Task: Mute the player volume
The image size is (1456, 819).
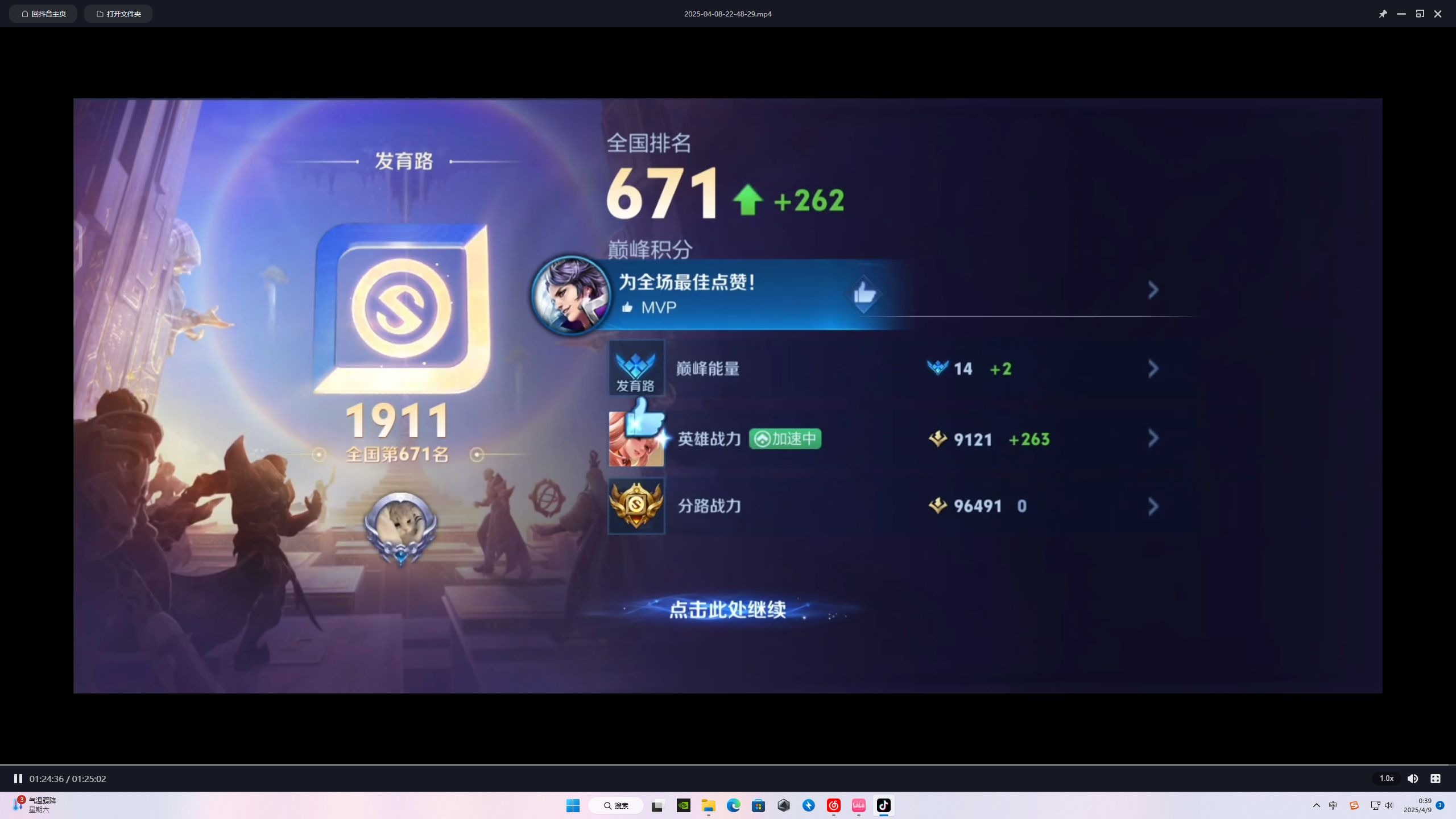Action: click(1413, 779)
